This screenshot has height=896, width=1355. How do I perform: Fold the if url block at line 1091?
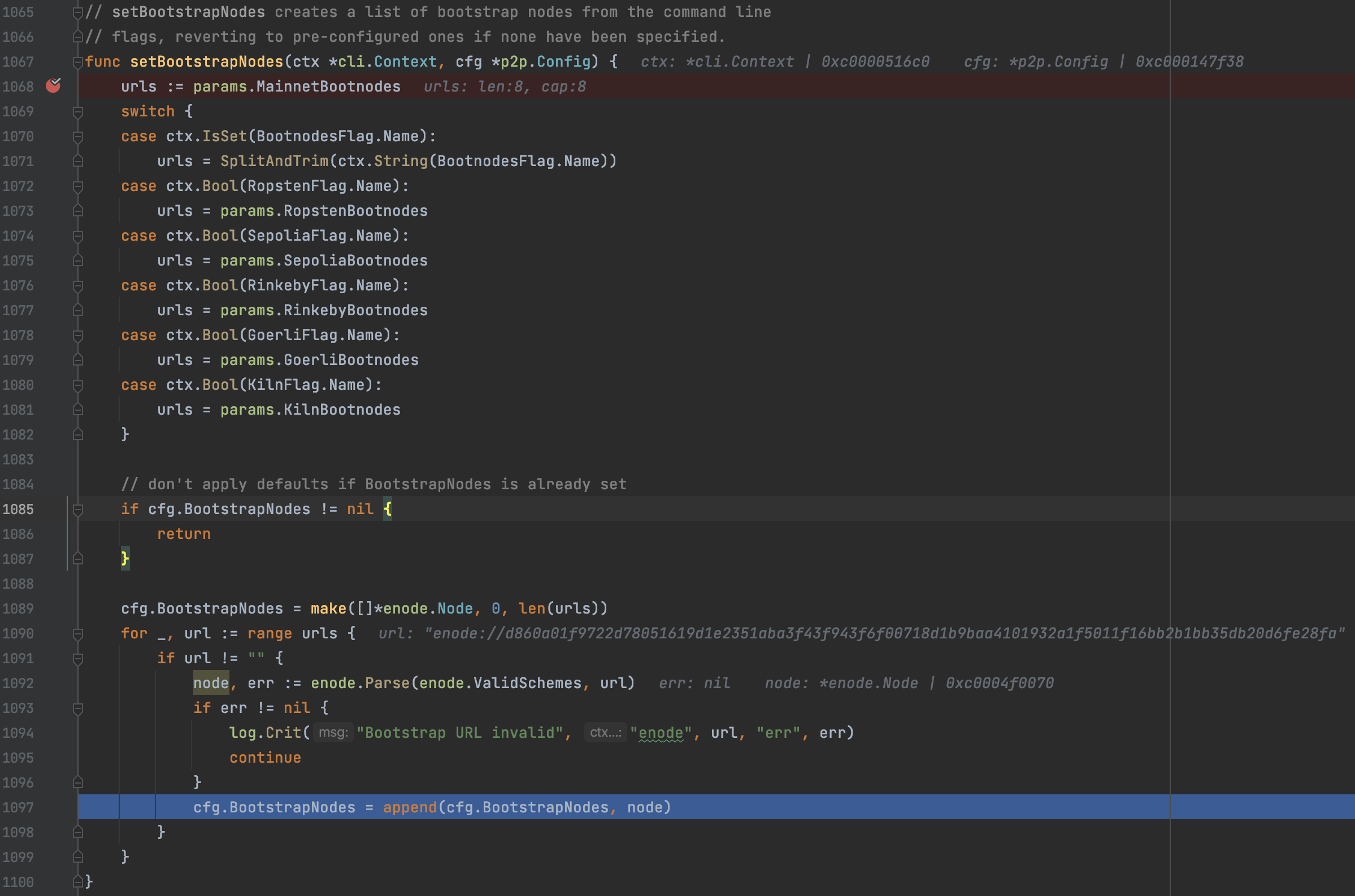[x=79, y=658]
